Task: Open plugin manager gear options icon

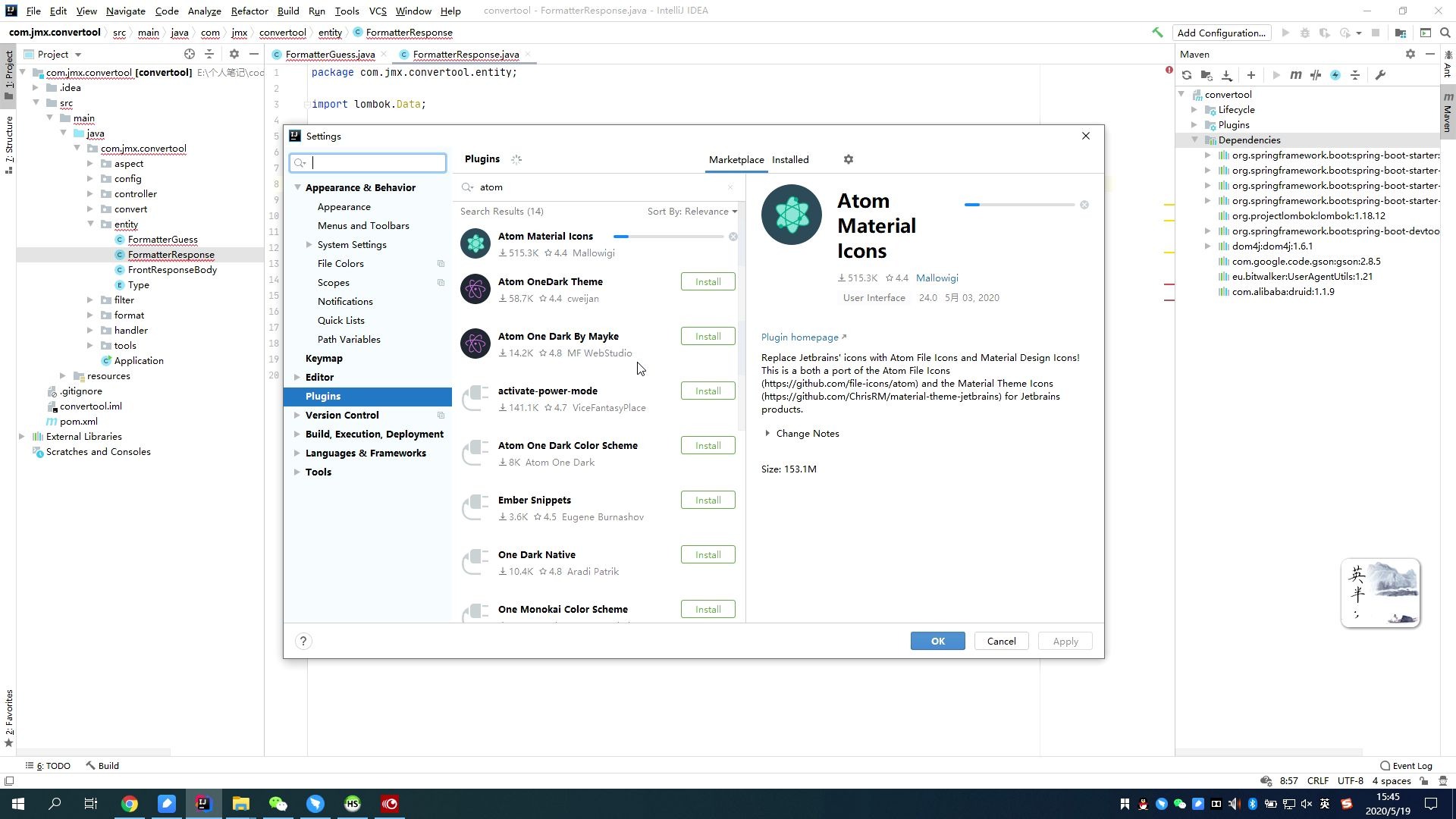Action: (x=849, y=159)
